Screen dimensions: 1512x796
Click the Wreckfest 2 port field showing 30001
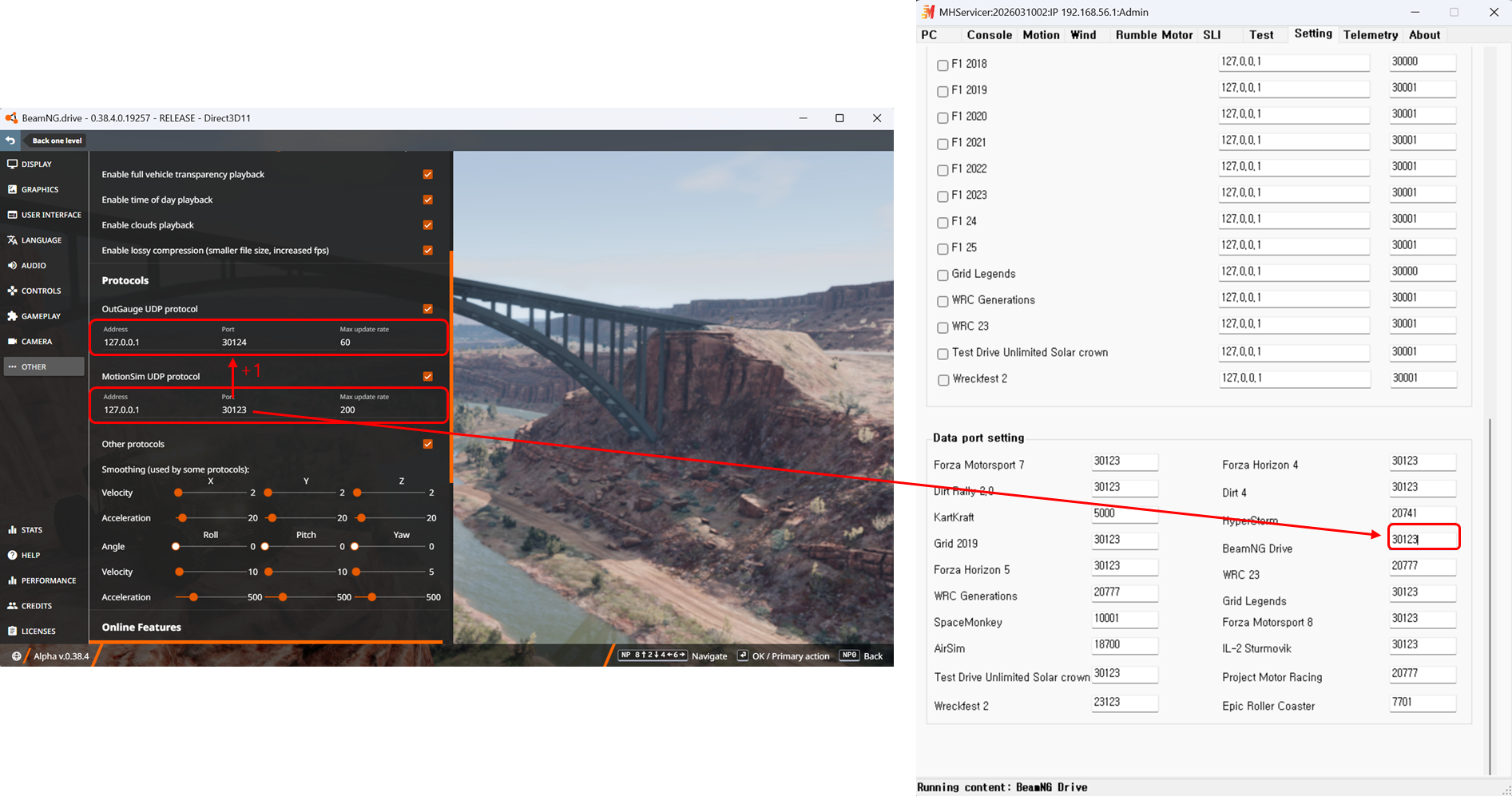1423,378
